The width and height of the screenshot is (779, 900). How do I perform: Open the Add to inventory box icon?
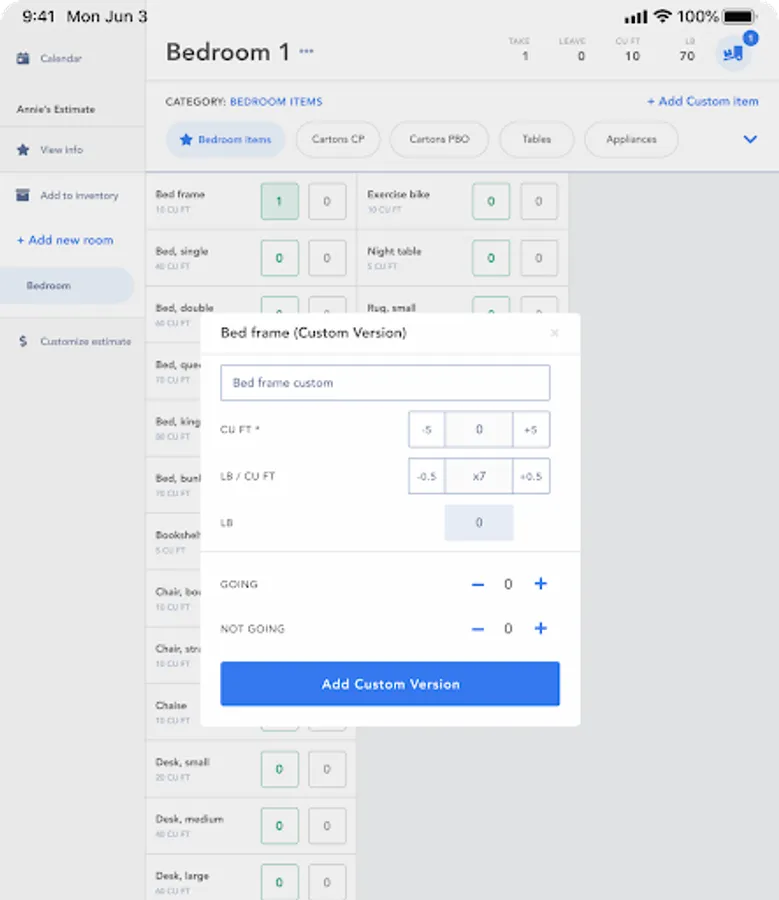coord(23,195)
